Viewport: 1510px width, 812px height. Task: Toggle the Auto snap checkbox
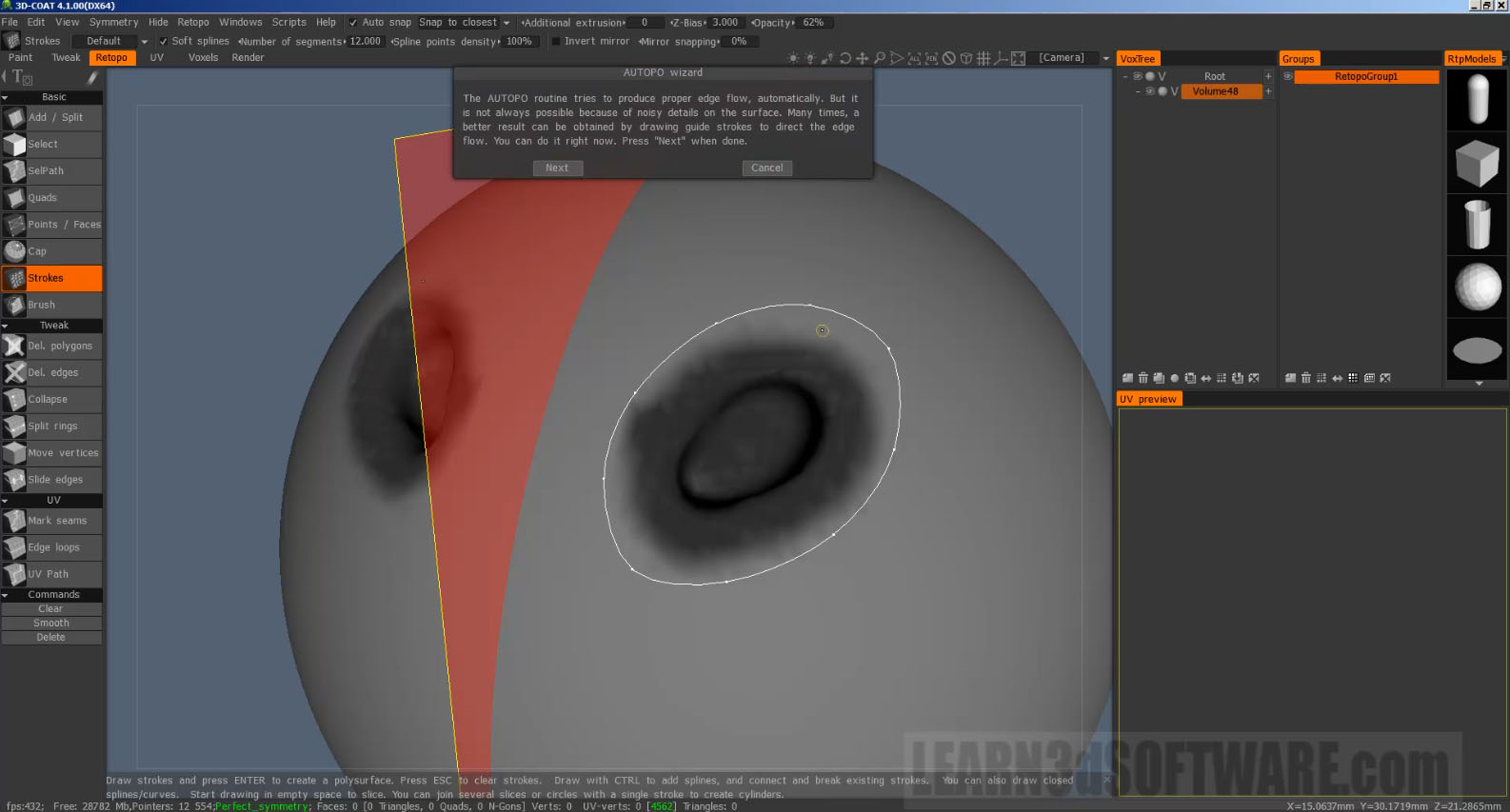tap(353, 22)
